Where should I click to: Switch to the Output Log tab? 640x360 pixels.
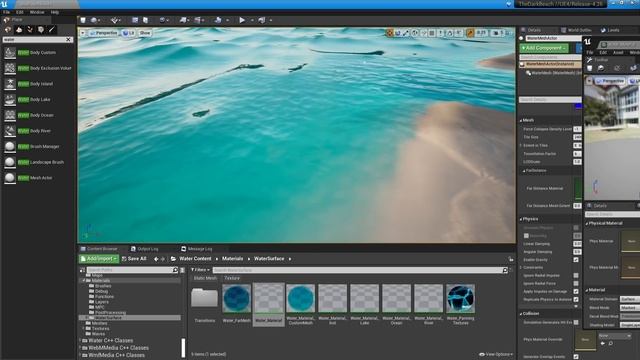144,249
